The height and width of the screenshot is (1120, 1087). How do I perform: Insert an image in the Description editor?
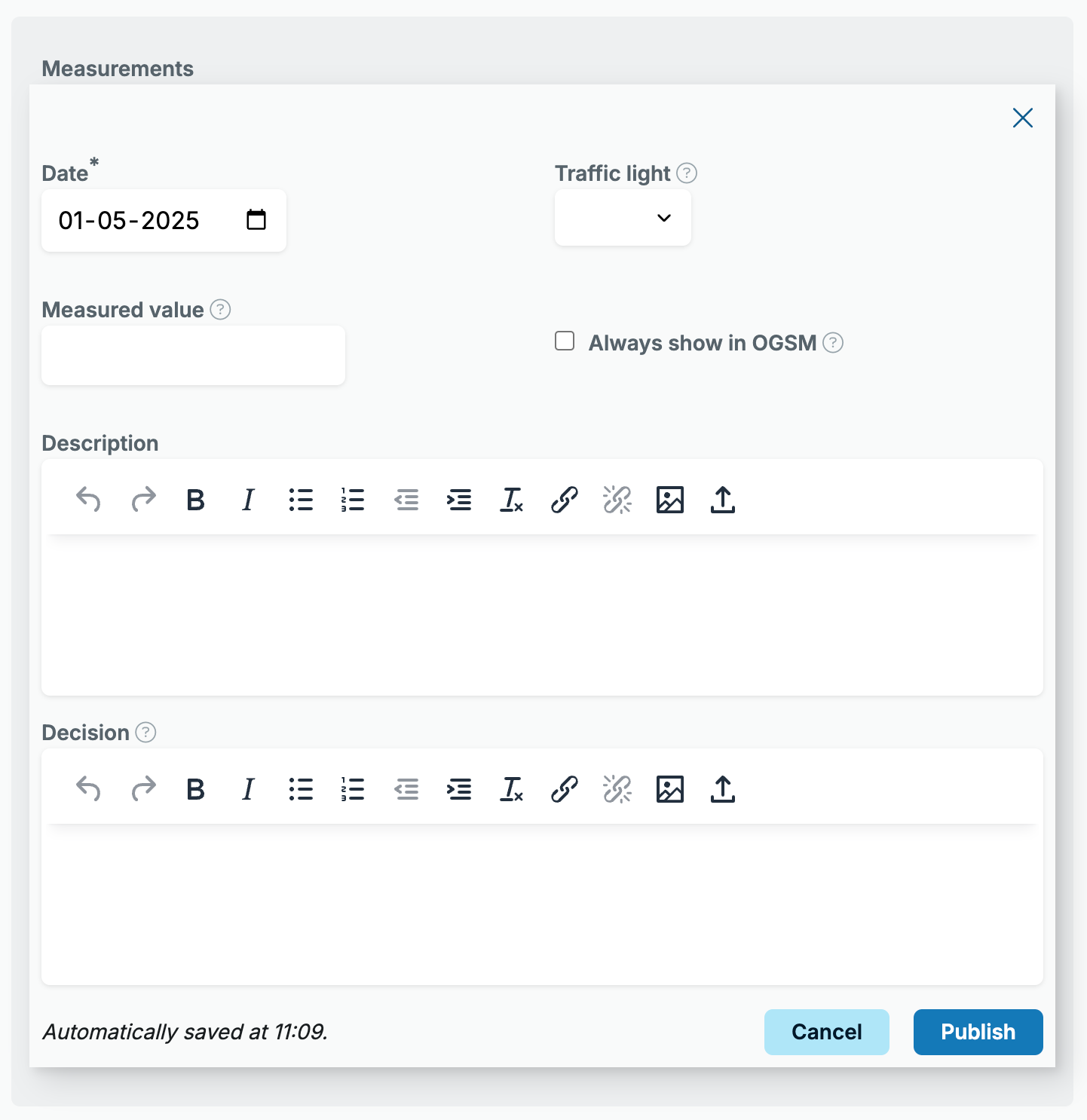(x=670, y=500)
